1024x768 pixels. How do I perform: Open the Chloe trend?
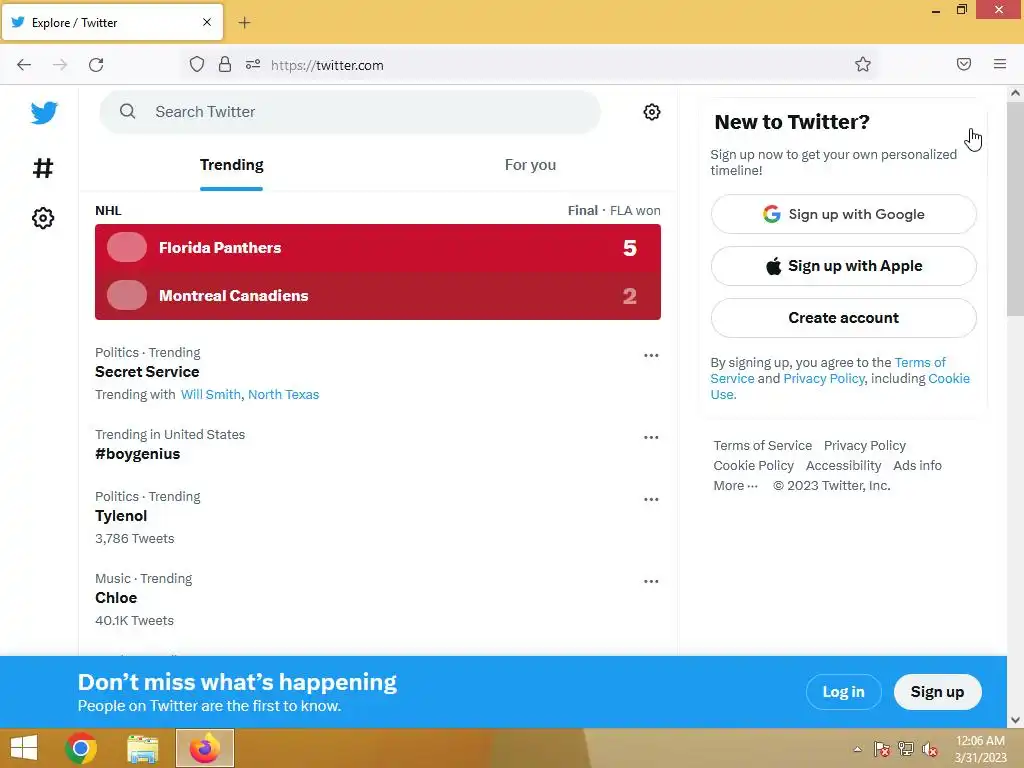pyautogui.click(x=116, y=598)
